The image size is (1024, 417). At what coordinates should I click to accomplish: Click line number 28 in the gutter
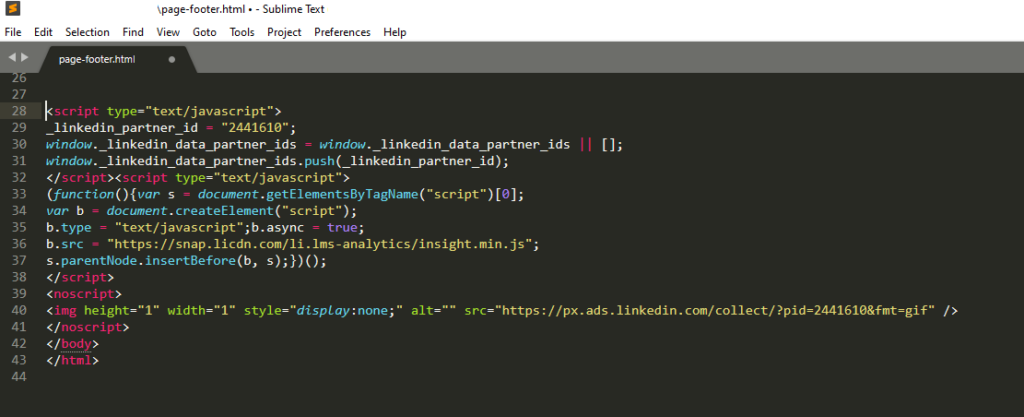click(x=19, y=111)
